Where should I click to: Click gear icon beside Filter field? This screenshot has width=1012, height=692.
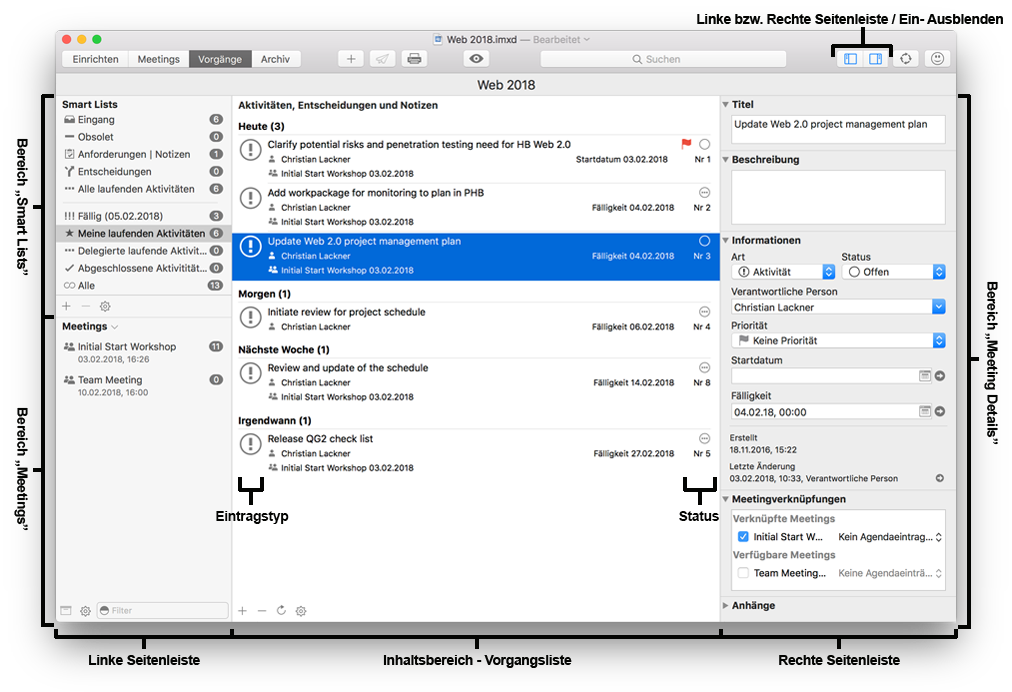click(85, 611)
